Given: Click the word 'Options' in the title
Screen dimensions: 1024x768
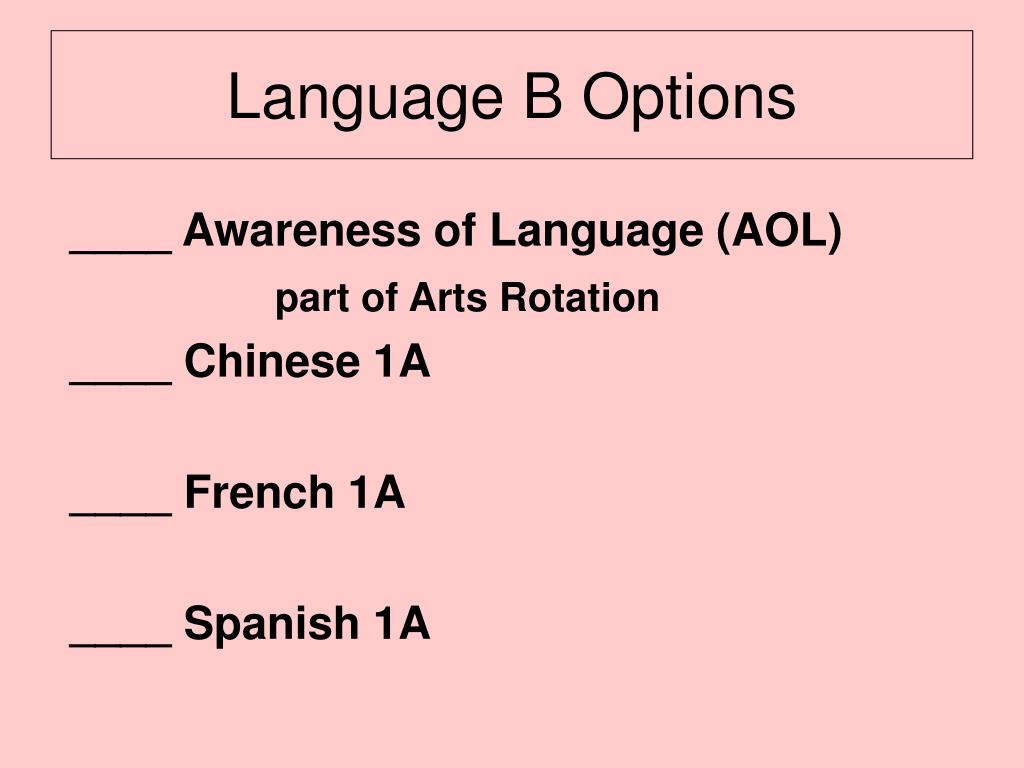Looking at the screenshot, I should coord(689,98).
